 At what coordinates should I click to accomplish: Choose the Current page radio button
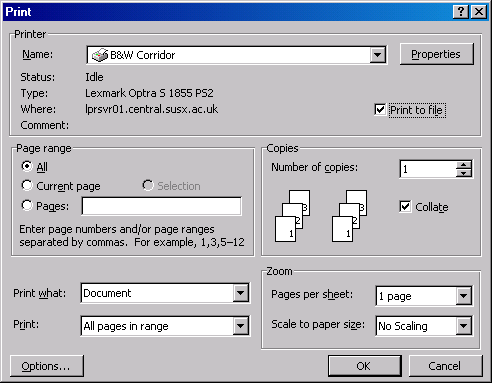point(27,185)
